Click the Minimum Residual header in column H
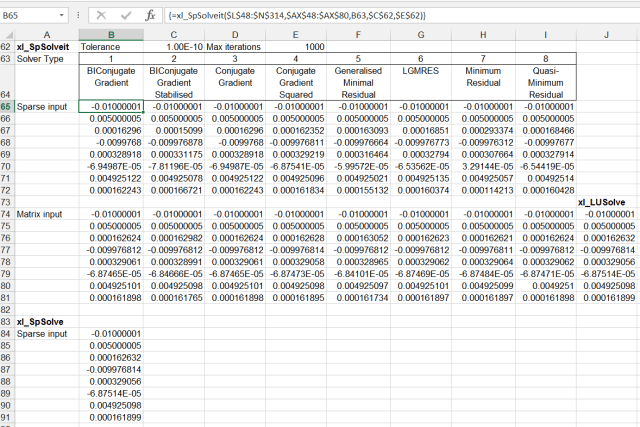 483,82
